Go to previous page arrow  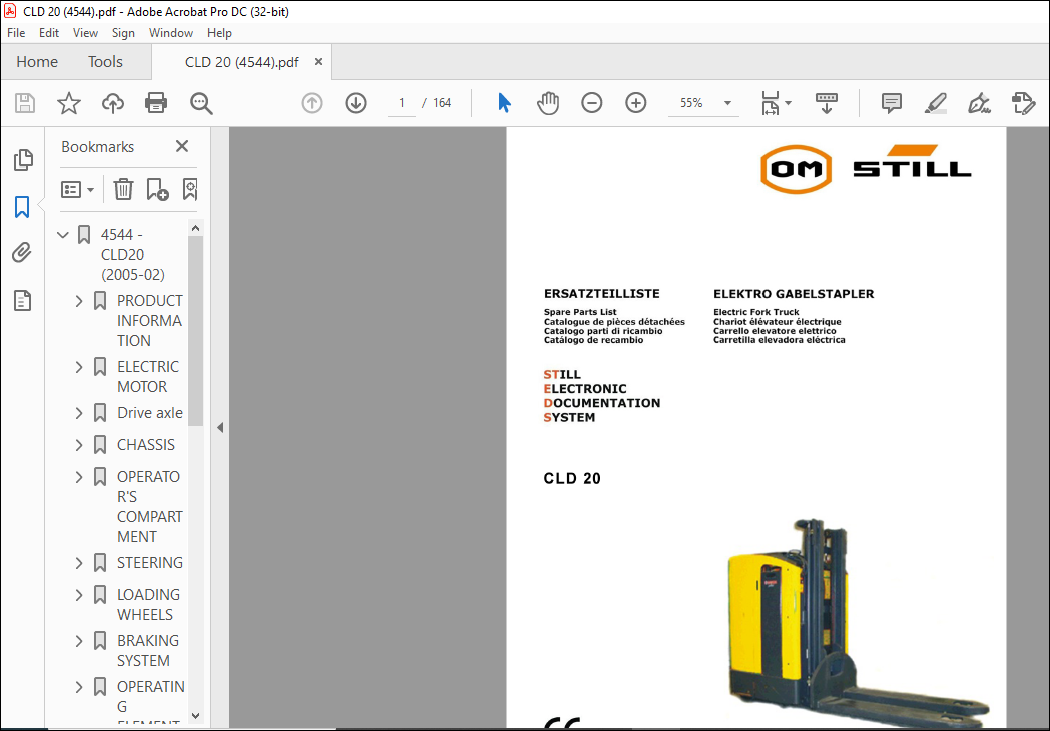coord(312,103)
